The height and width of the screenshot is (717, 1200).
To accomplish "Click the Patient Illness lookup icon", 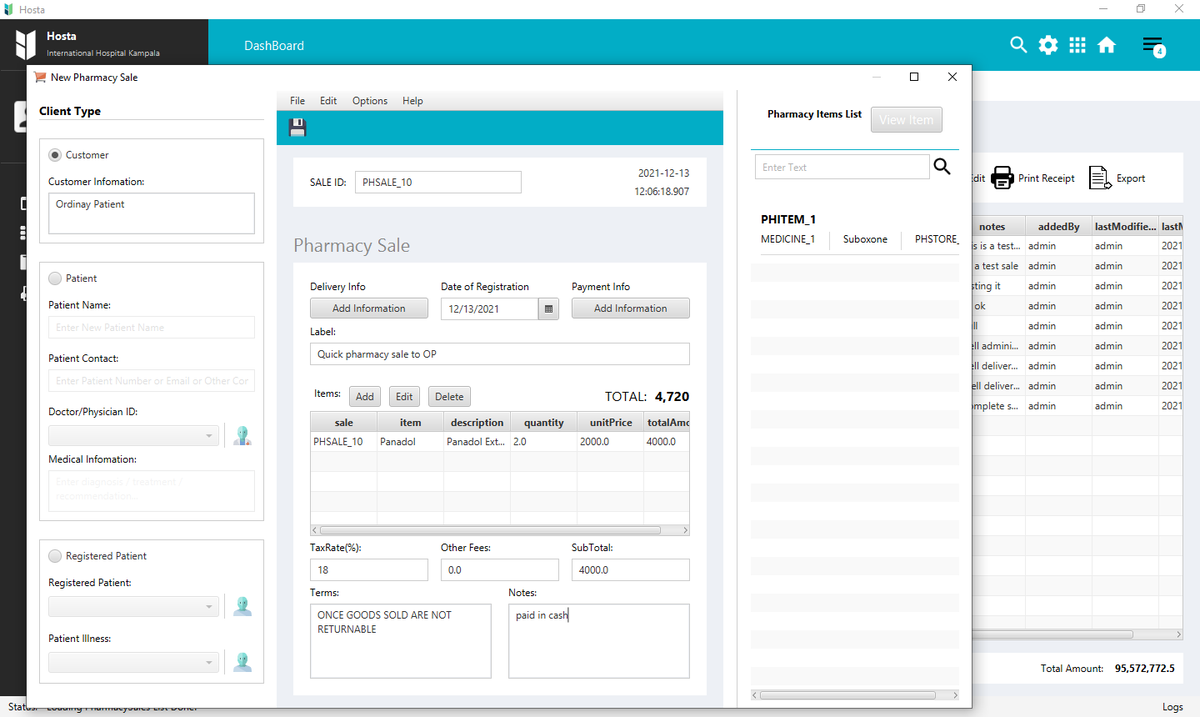I will pyautogui.click(x=242, y=661).
